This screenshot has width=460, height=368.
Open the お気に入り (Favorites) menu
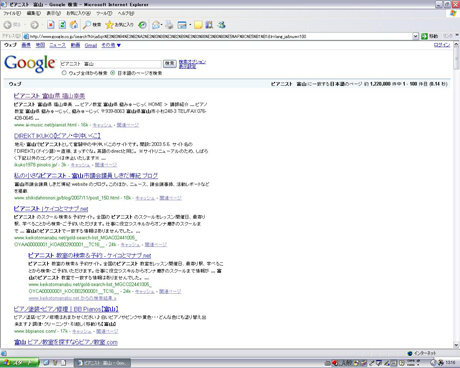[x=78, y=13]
